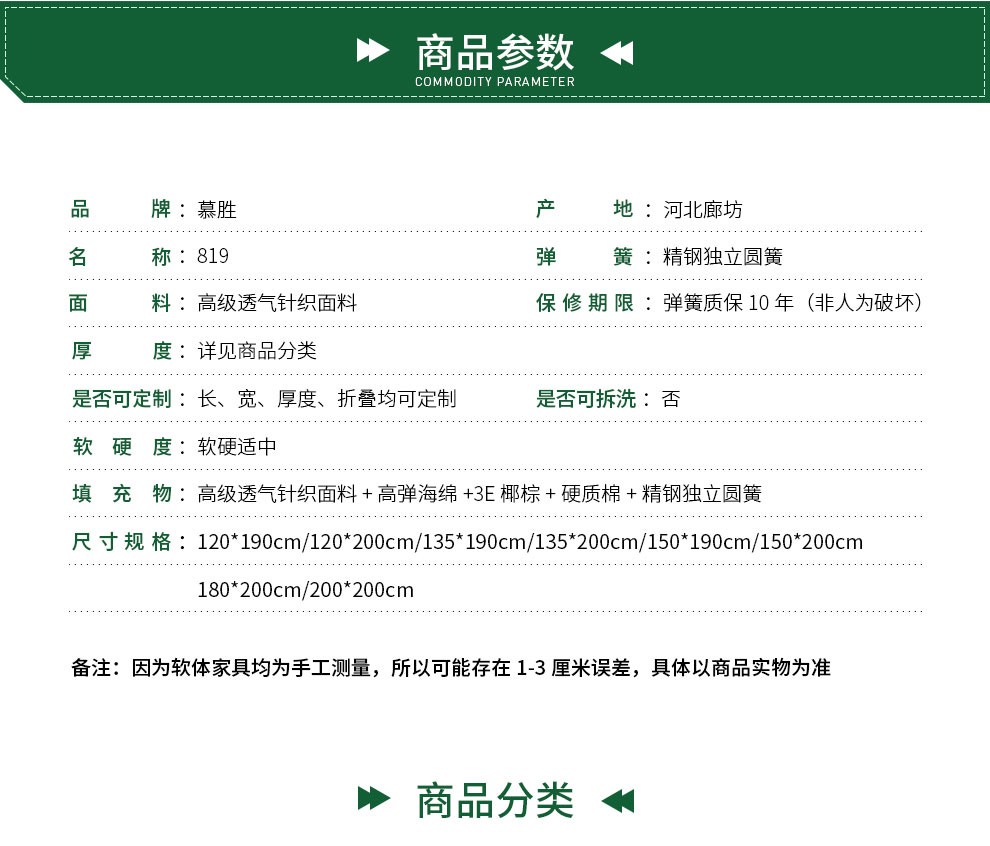Click the double arrow left of 商品参数
Viewport: 990px width, 846px height.
pos(373,51)
